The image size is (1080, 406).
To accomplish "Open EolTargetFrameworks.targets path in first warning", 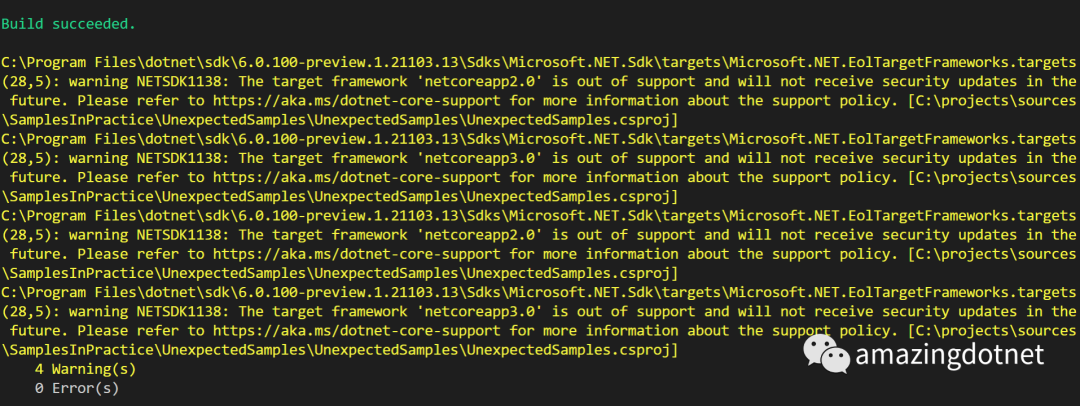I will (538, 62).
